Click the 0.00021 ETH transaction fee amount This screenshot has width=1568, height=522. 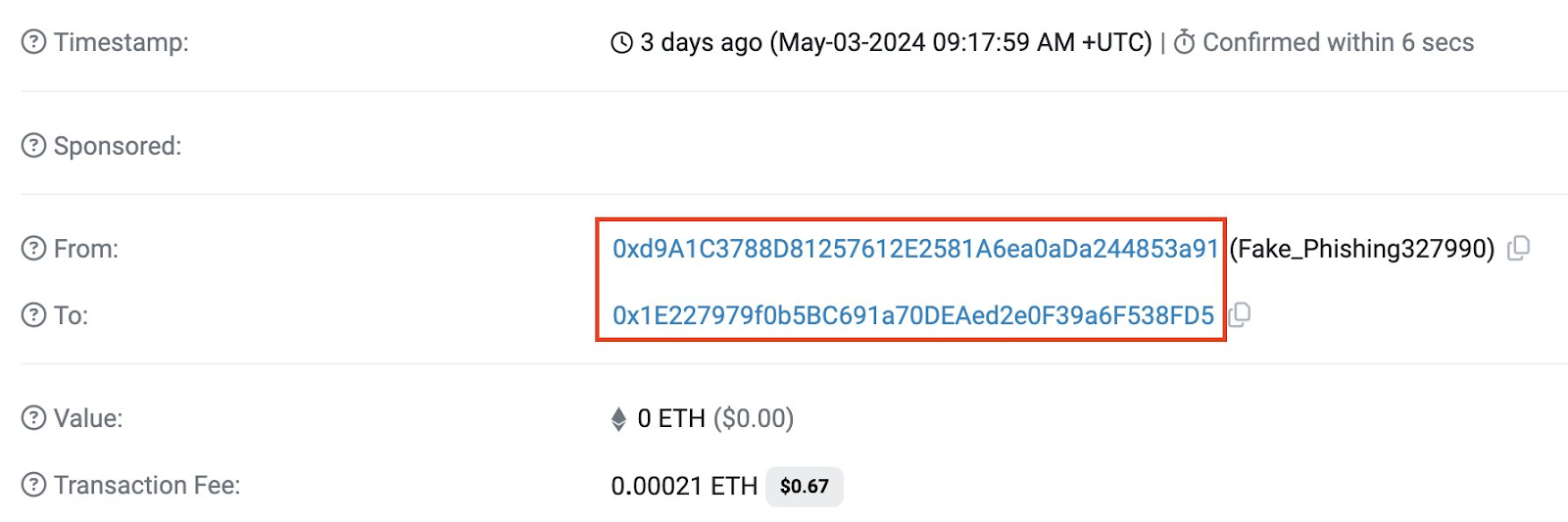(684, 486)
